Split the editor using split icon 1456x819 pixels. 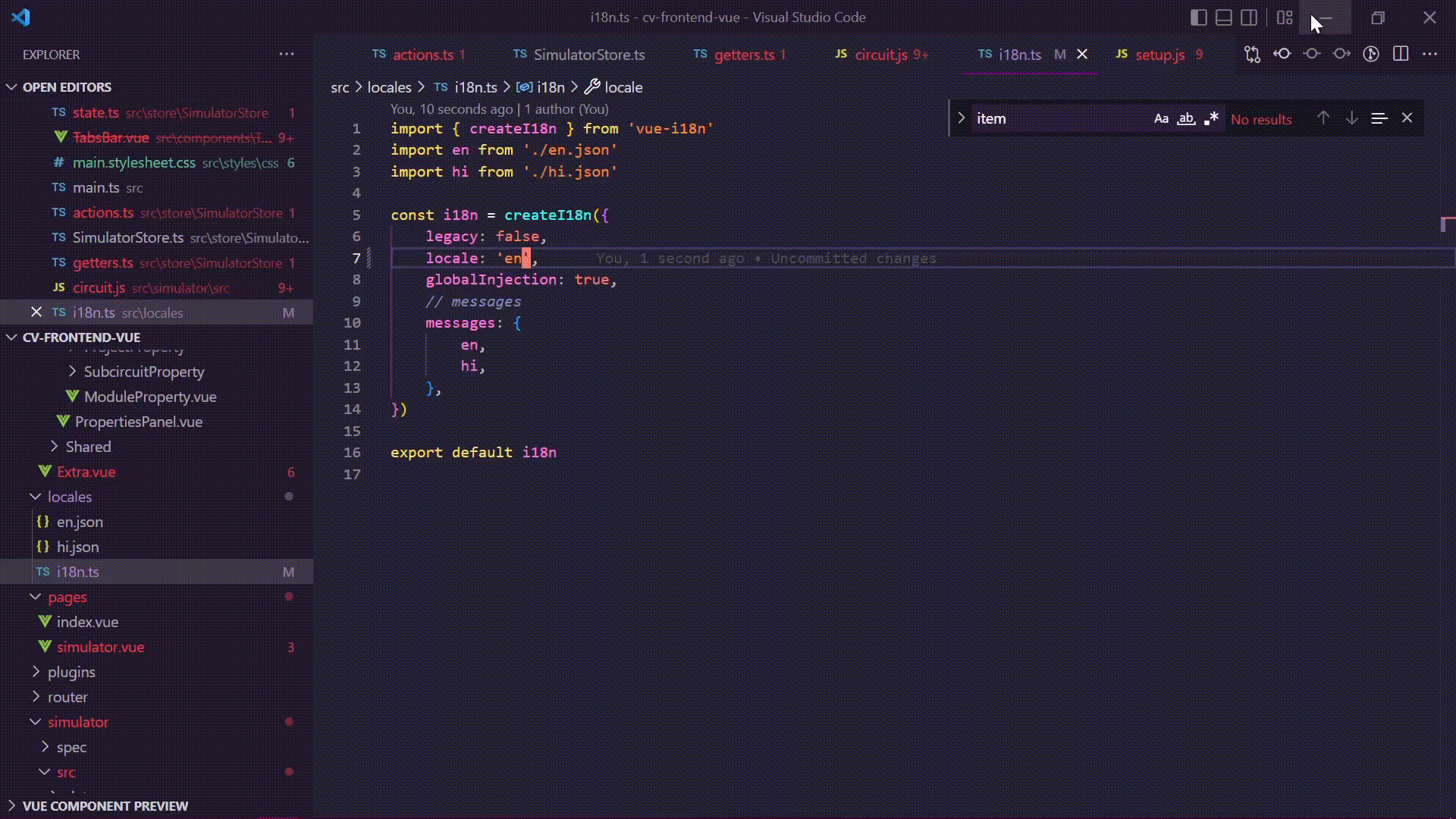tap(1401, 54)
